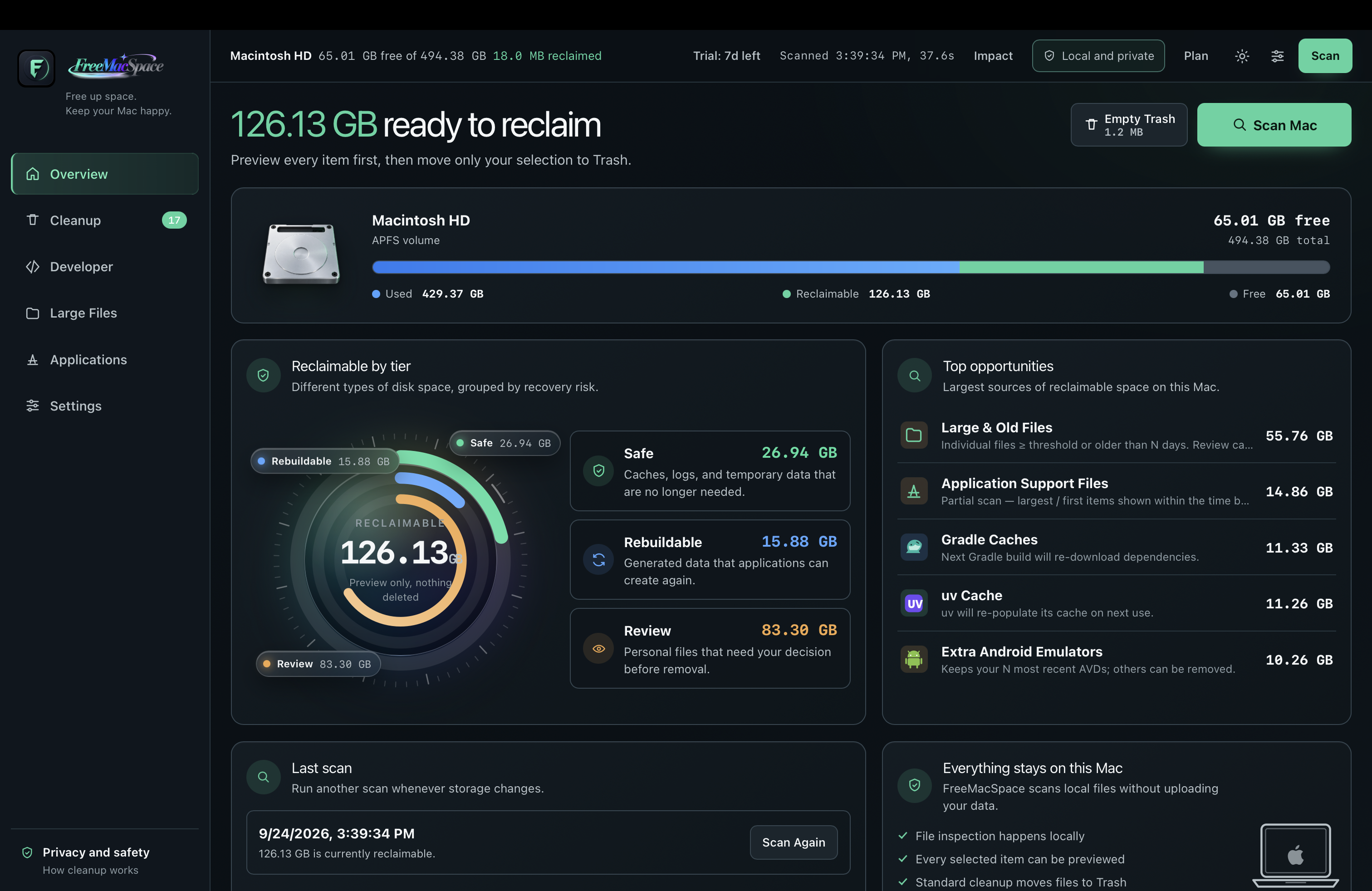This screenshot has width=1372, height=891.
Task: Navigate to Applications in the sidebar
Action: 105,360
